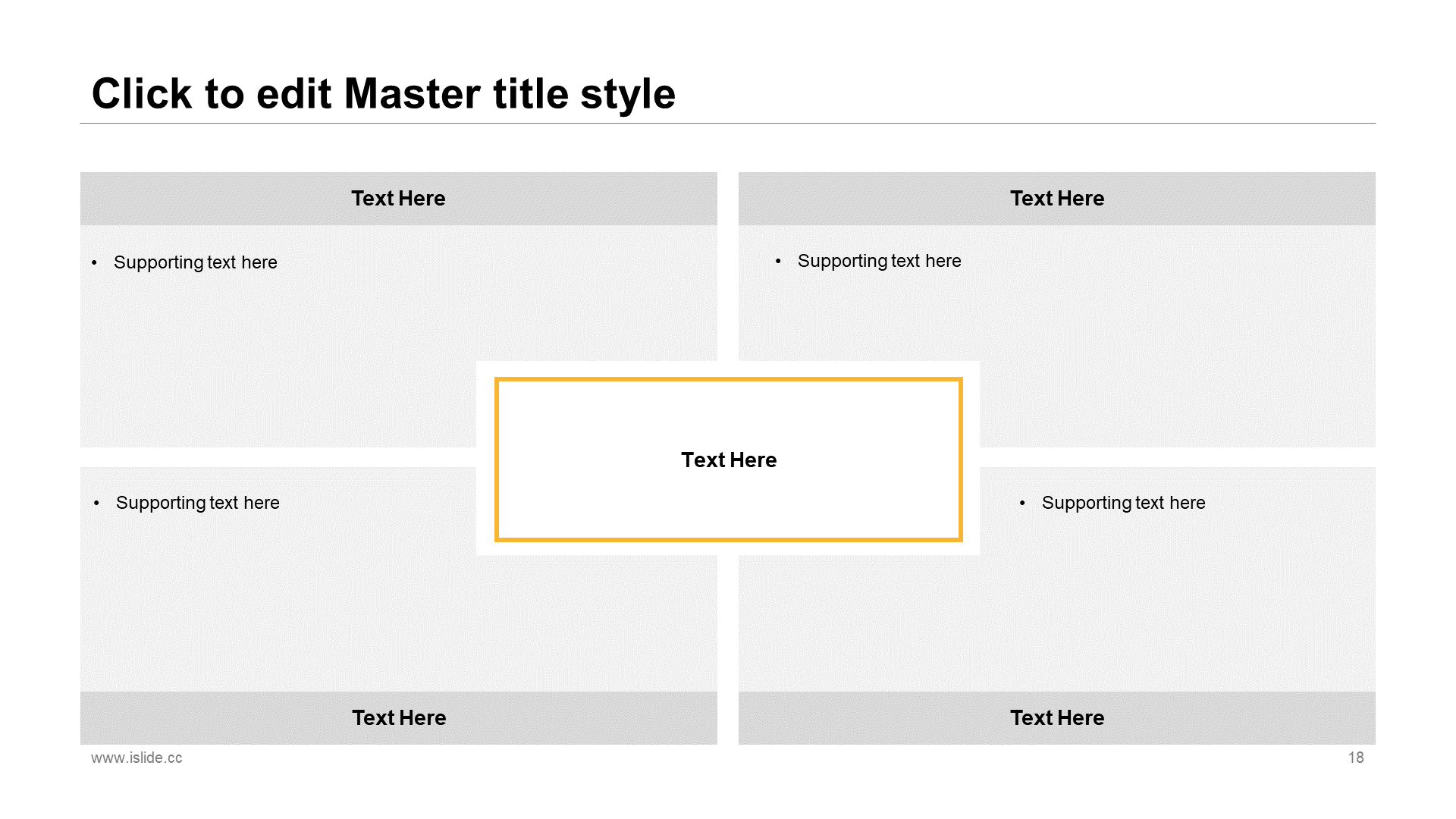Select the bottom-right Text Here footer bar
The height and width of the screenshot is (819, 1456).
coord(1057,717)
